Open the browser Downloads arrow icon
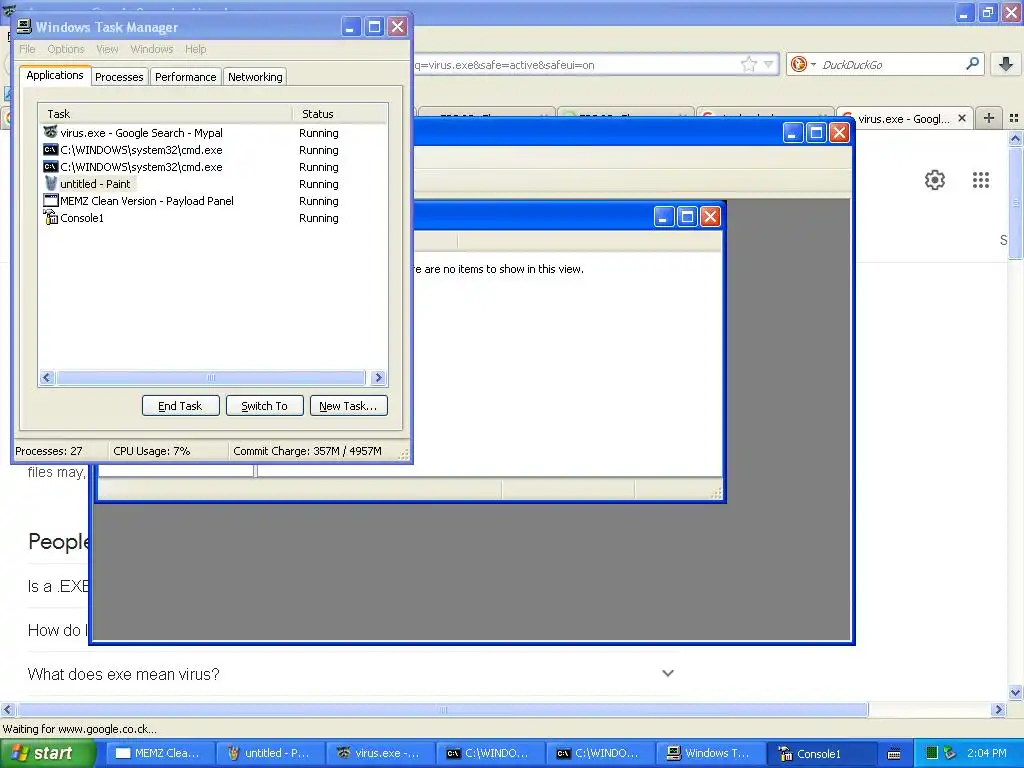Screen dimensions: 1024x768 tap(1006, 64)
